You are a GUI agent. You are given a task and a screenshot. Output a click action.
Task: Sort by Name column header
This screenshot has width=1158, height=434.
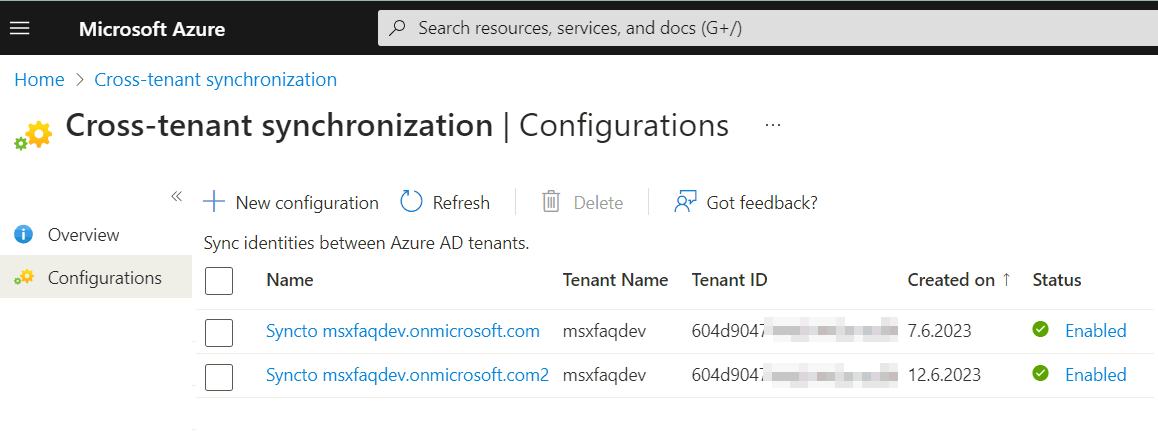290,280
